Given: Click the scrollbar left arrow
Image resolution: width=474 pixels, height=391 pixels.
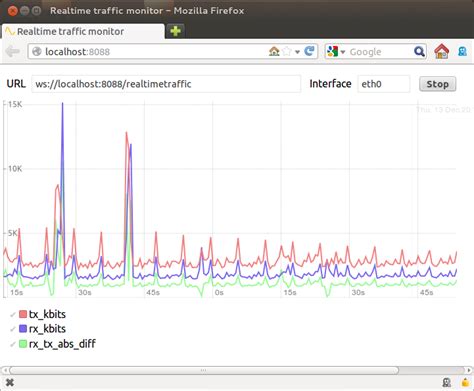Looking at the screenshot, I should 5,370.
